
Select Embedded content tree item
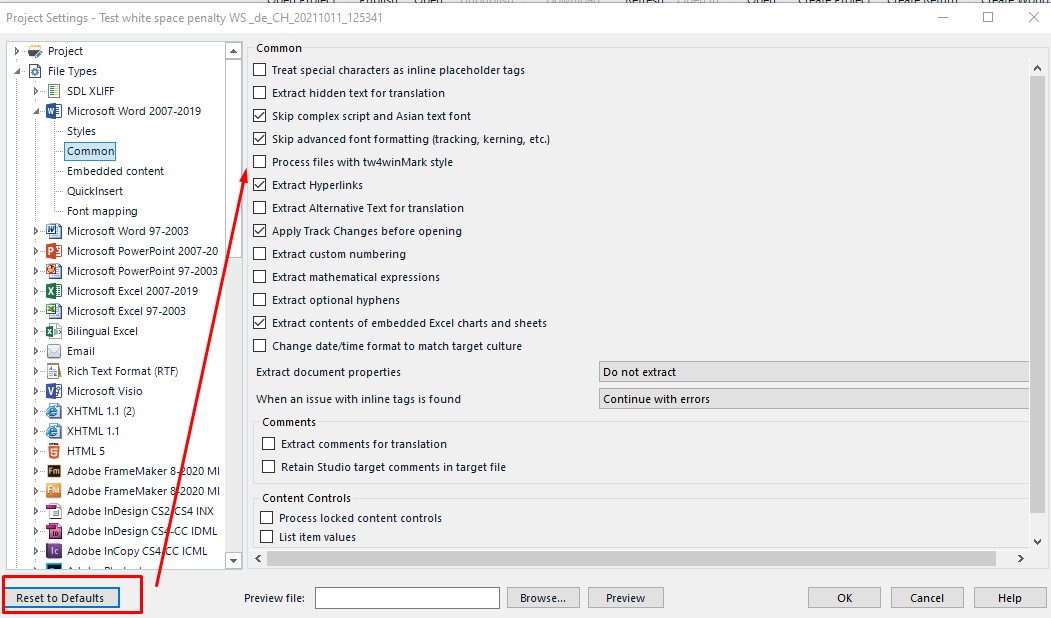pos(115,171)
